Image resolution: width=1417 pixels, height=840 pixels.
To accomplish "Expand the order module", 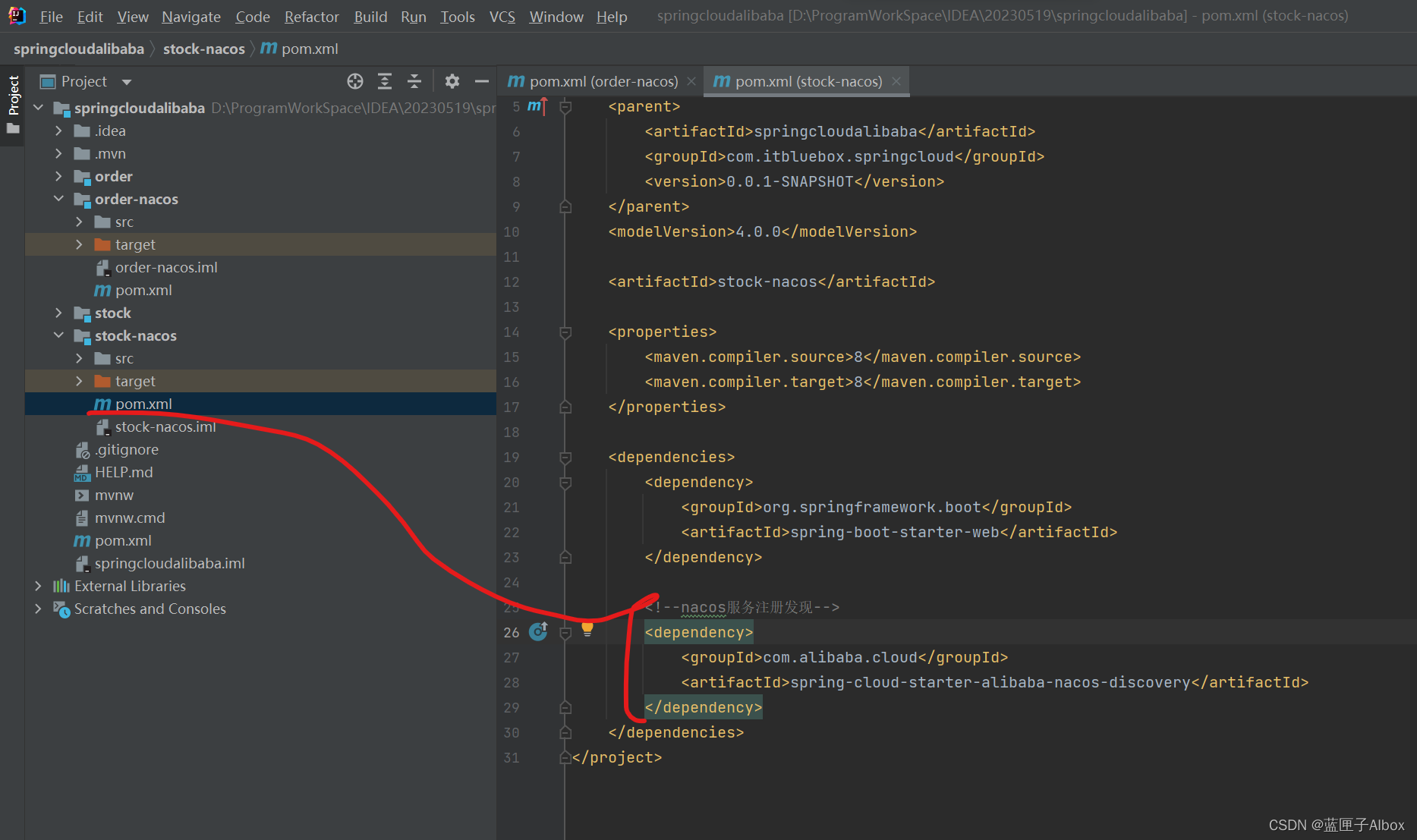I will (x=58, y=176).
